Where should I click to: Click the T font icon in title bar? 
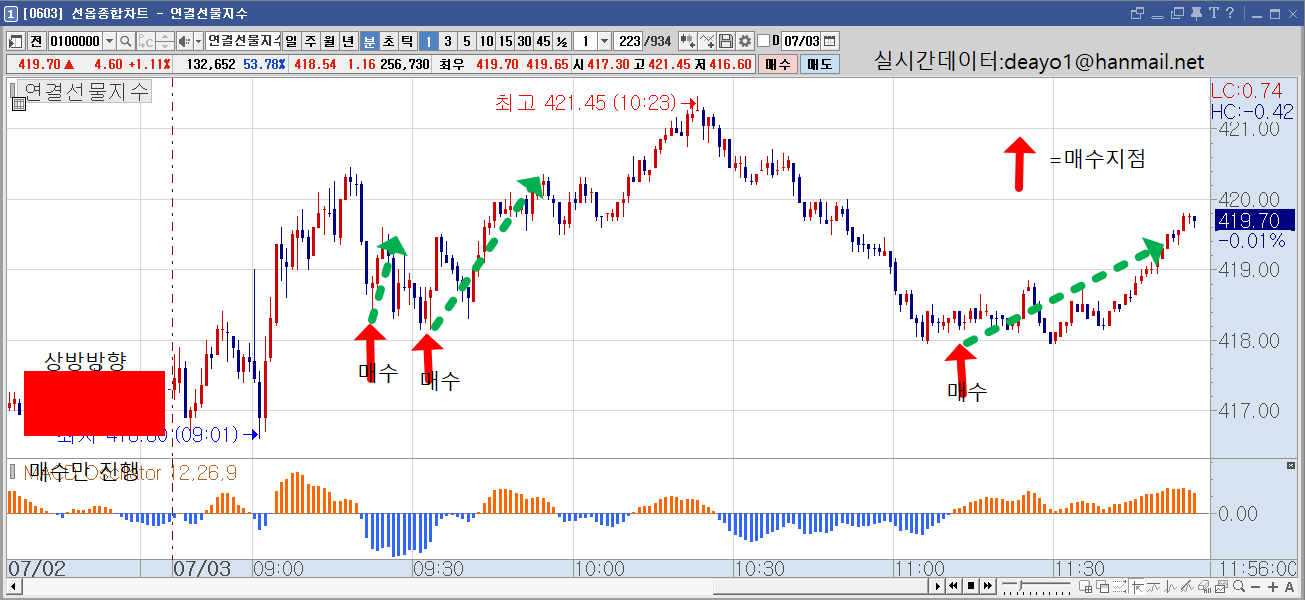(x=1214, y=13)
